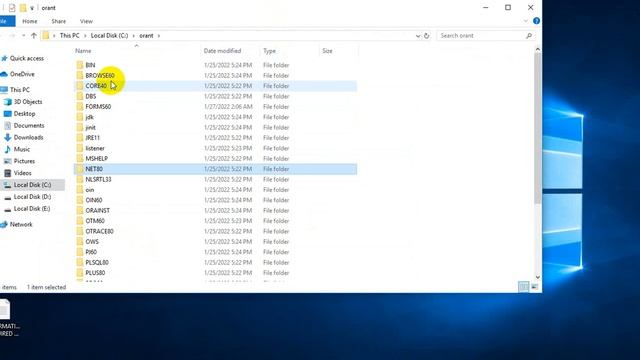Viewport: 640px width, 360px height.
Task: Click Local Disk (C:) in breadcrumb
Action: pyautogui.click(x=109, y=36)
